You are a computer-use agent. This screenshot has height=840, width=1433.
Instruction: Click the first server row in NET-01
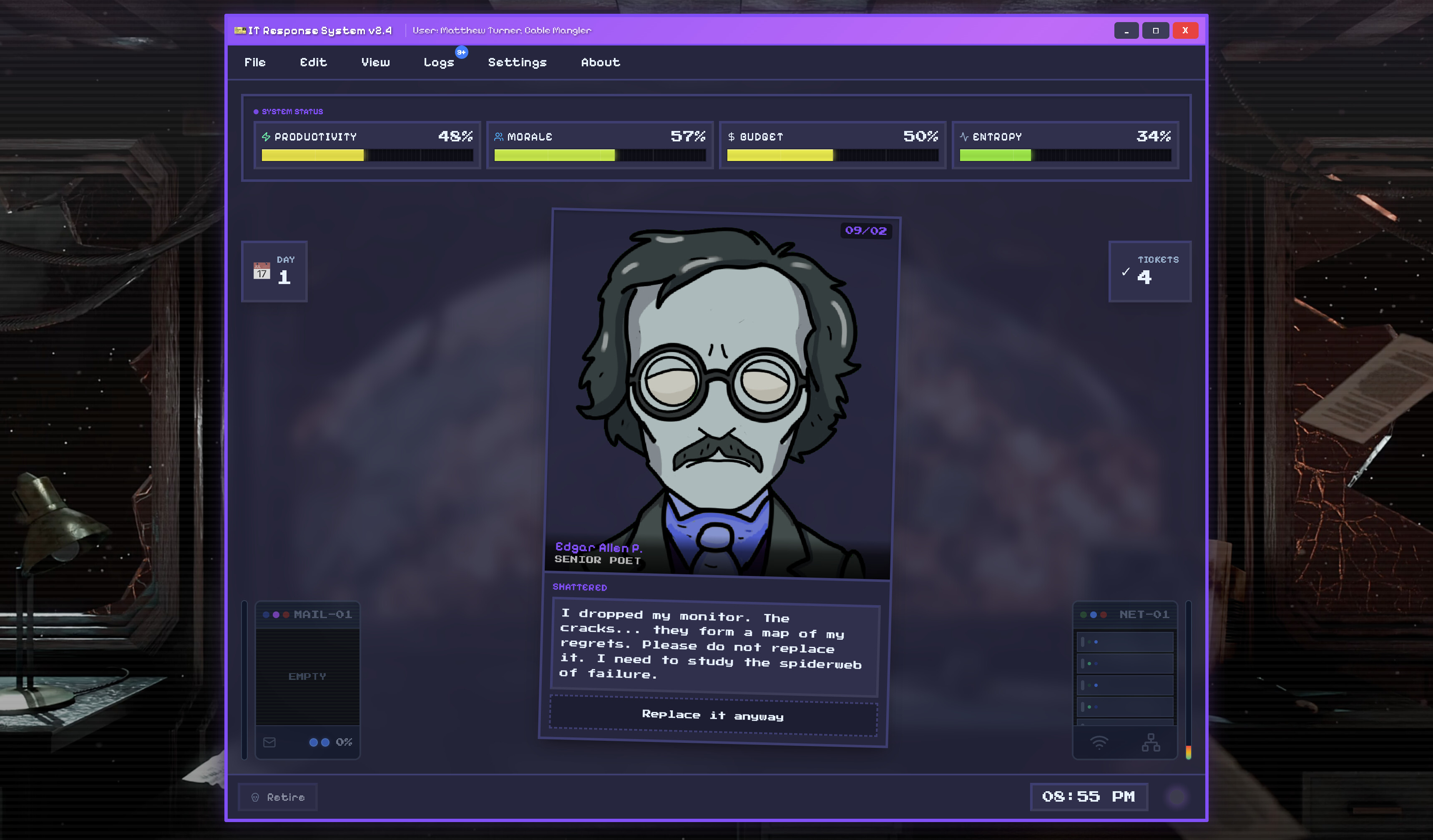point(1125,641)
